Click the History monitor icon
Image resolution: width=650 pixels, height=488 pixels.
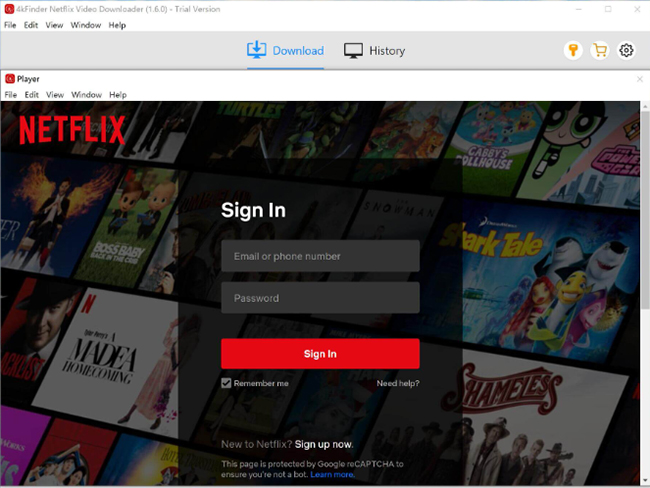point(353,51)
